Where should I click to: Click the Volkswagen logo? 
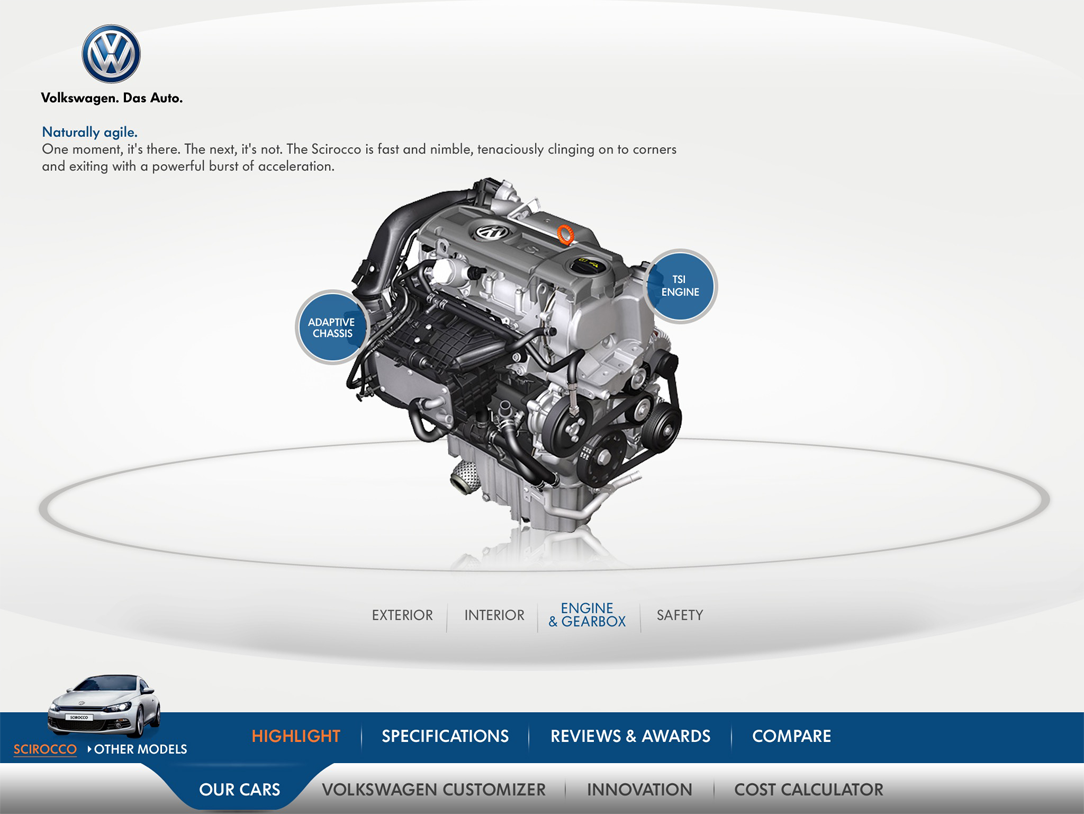tap(111, 54)
